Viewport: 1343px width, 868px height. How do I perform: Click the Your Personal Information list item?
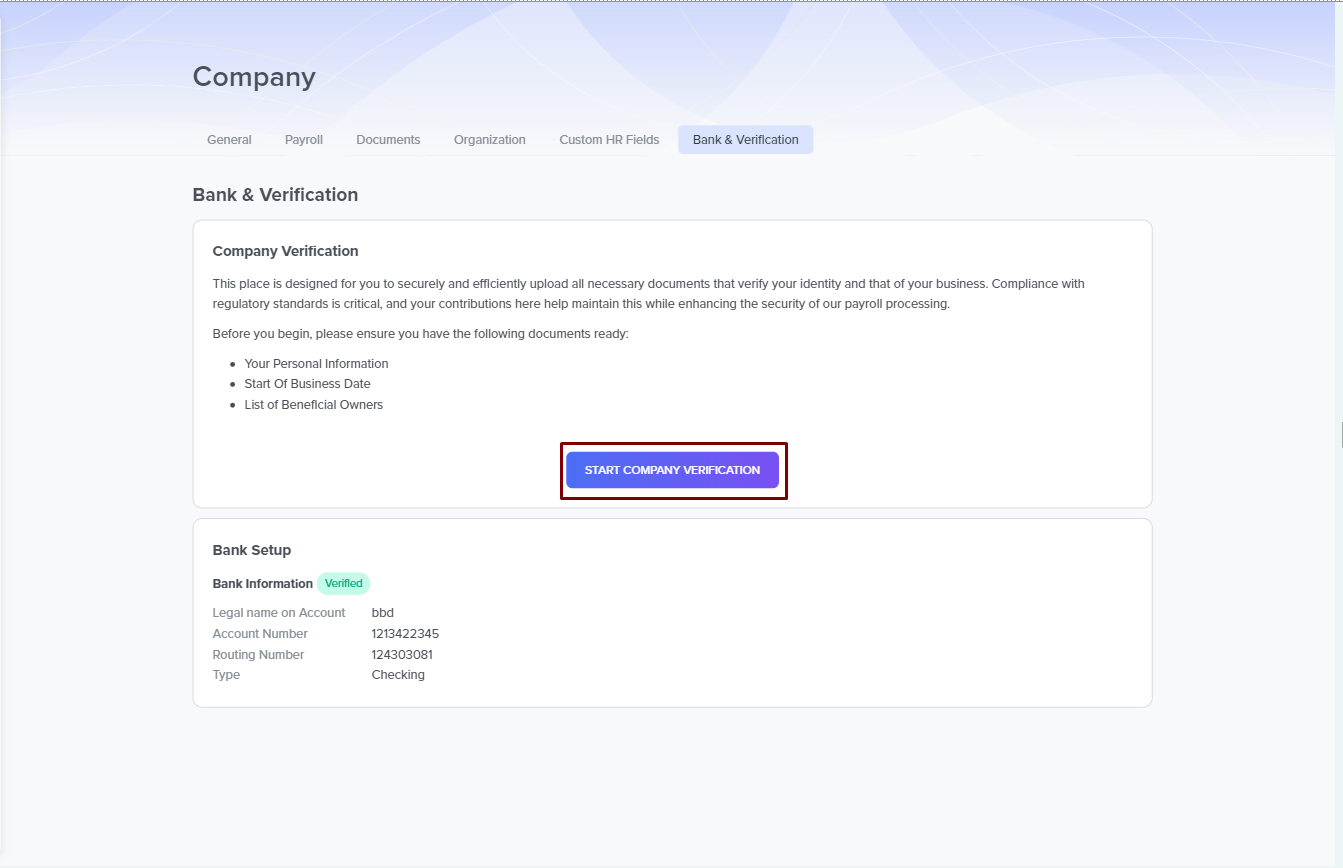316,364
